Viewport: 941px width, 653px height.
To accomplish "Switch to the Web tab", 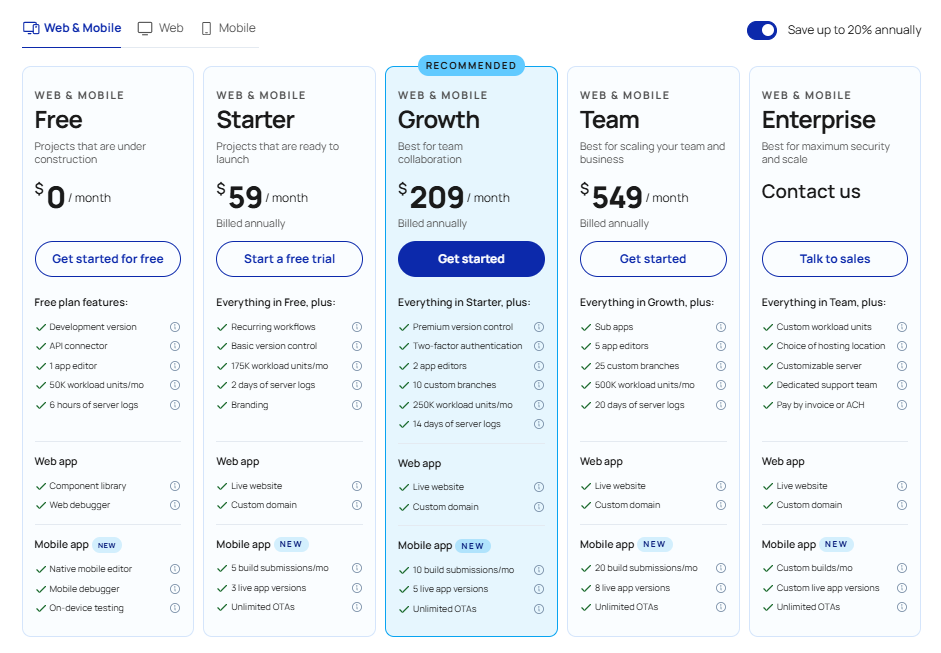I will click(x=161, y=28).
